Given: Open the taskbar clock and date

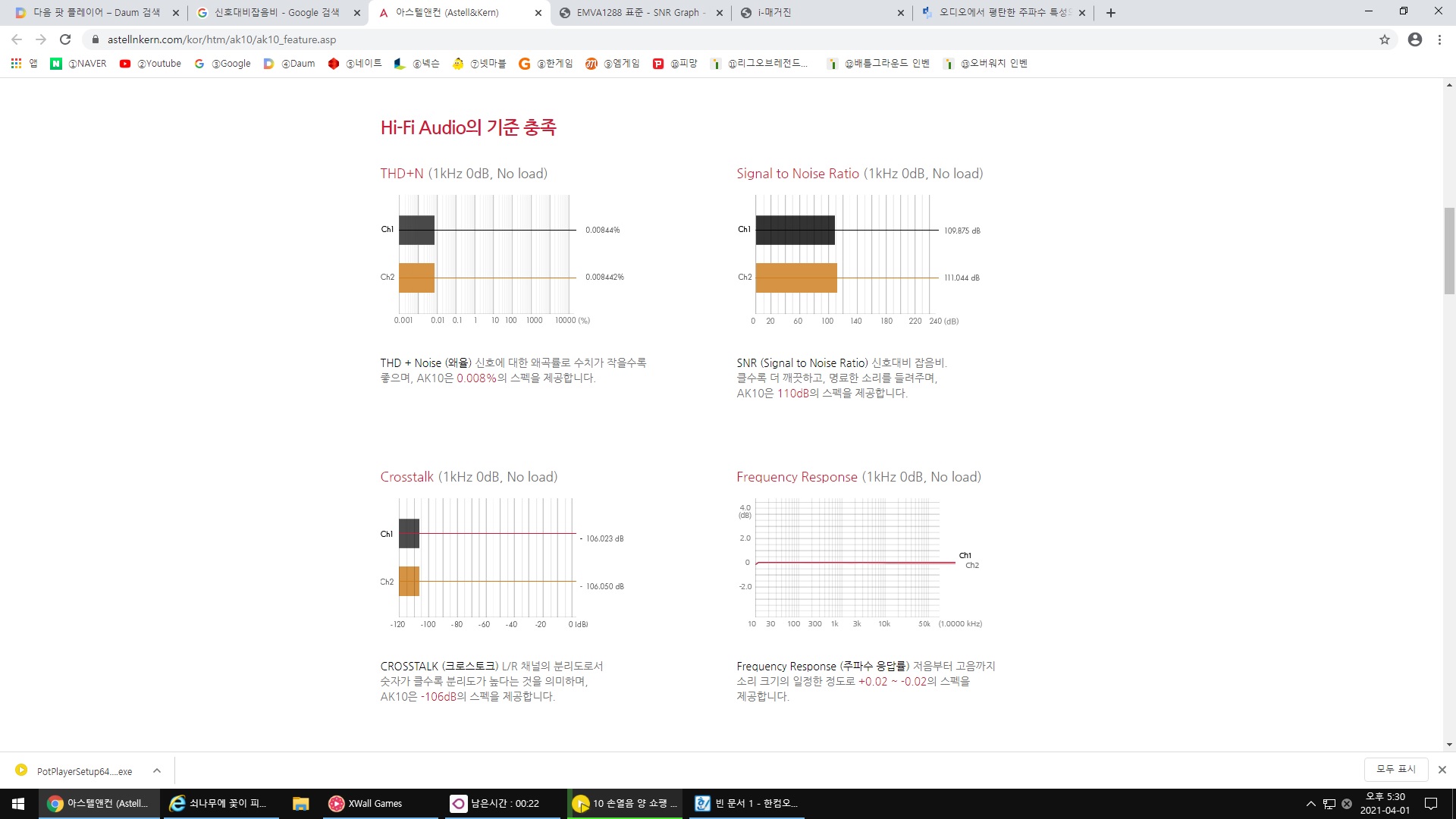Looking at the screenshot, I should pyautogui.click(x=1385, y=803).
